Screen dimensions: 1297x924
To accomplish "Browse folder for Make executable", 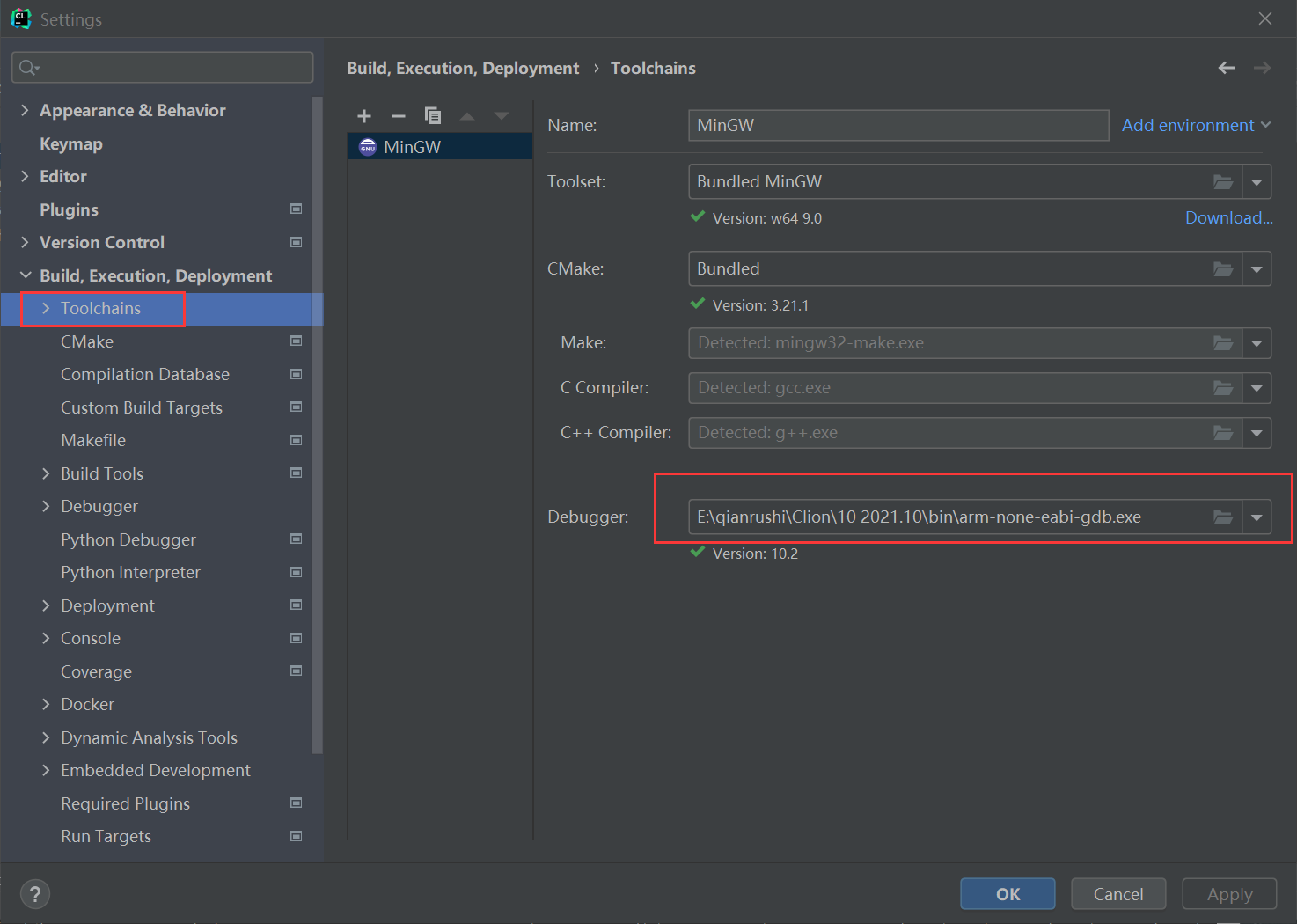I will click(x=1223, y=343).
